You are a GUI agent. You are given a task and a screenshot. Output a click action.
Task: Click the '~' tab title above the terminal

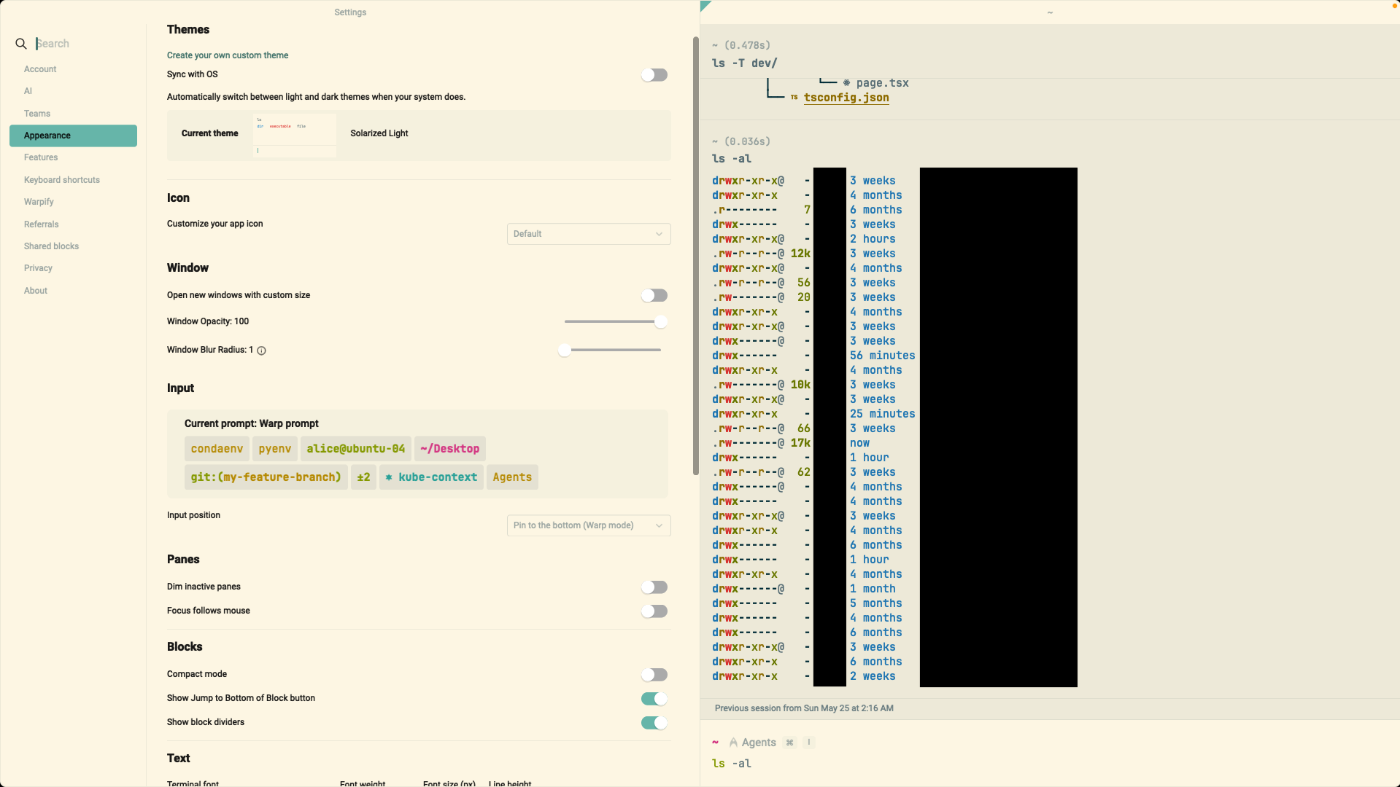(1050, 12)
